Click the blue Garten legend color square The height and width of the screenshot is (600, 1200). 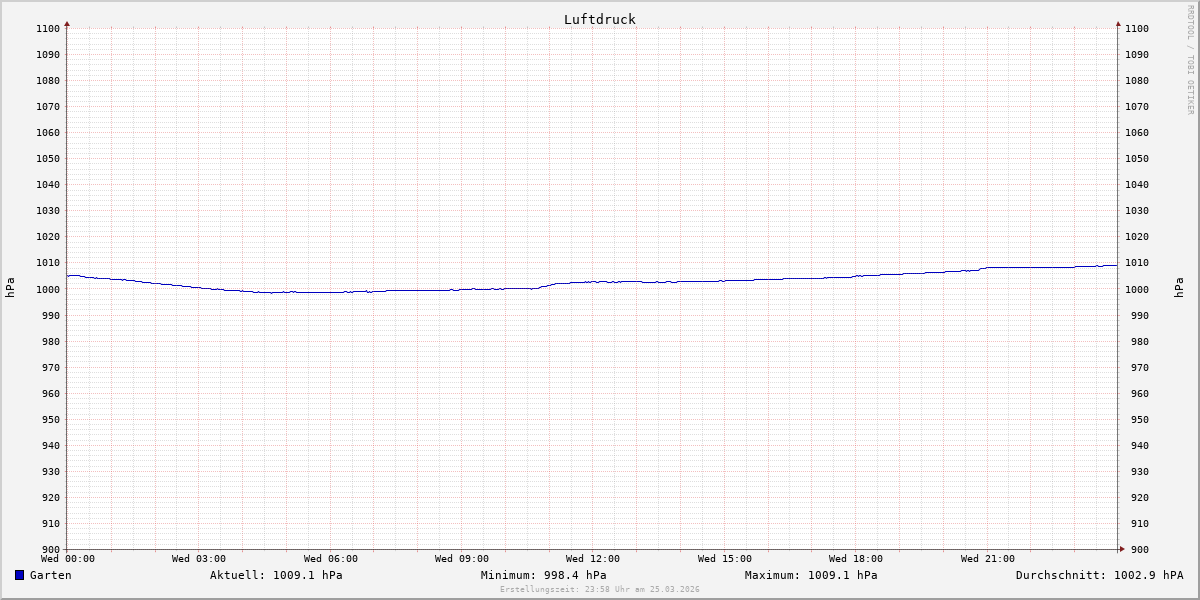point(19,575)
